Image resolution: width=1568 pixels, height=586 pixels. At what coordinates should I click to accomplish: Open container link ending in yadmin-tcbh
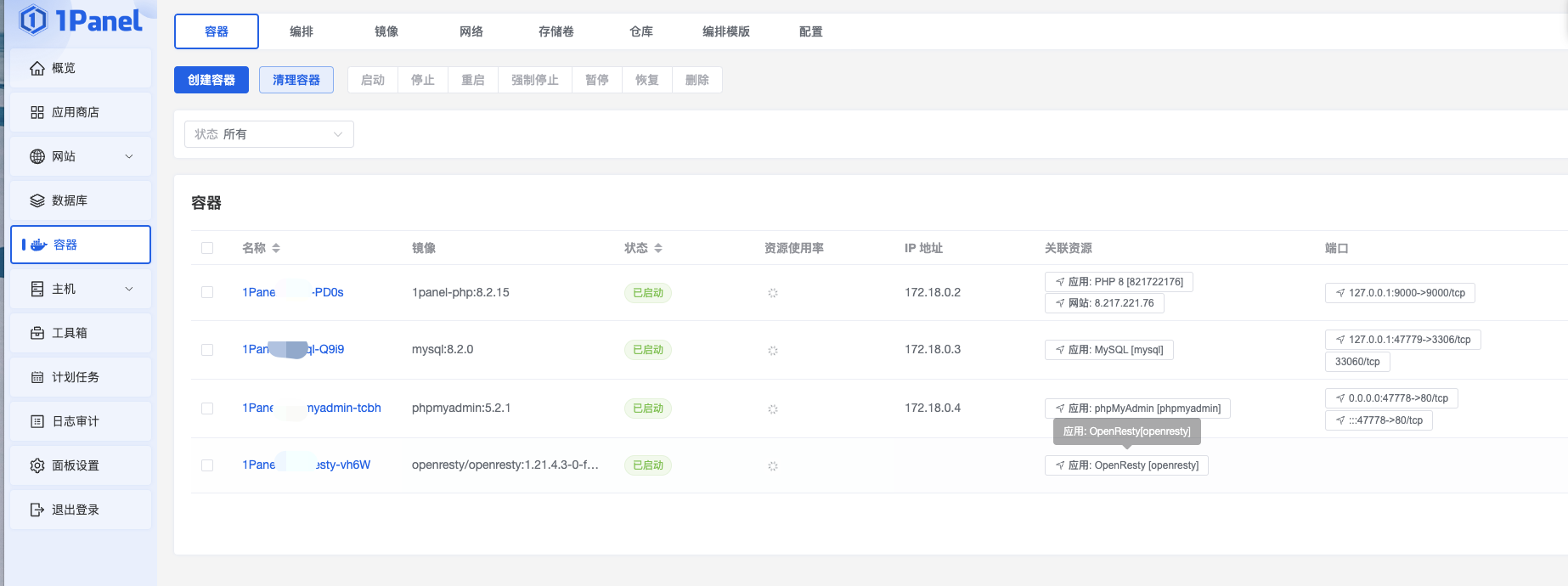tap(312, 408)
